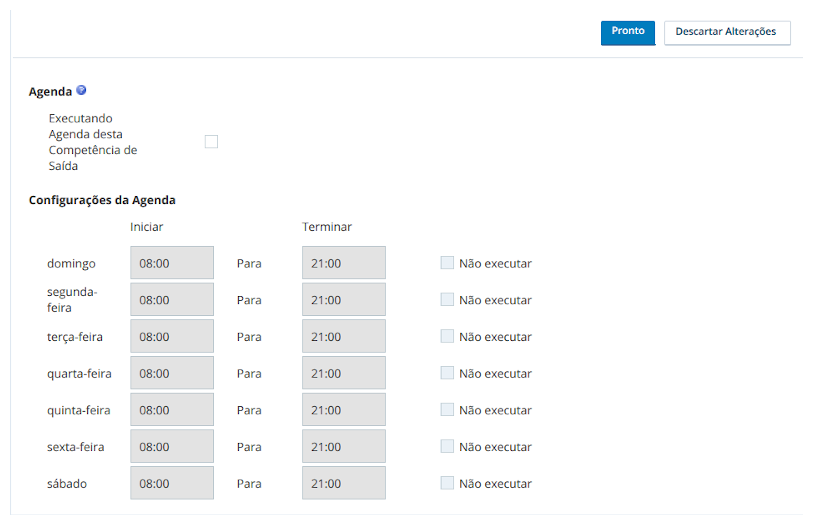Check Não executar for terça-feira
Viewport: 814px width, 526px height.
click(447, 336)
